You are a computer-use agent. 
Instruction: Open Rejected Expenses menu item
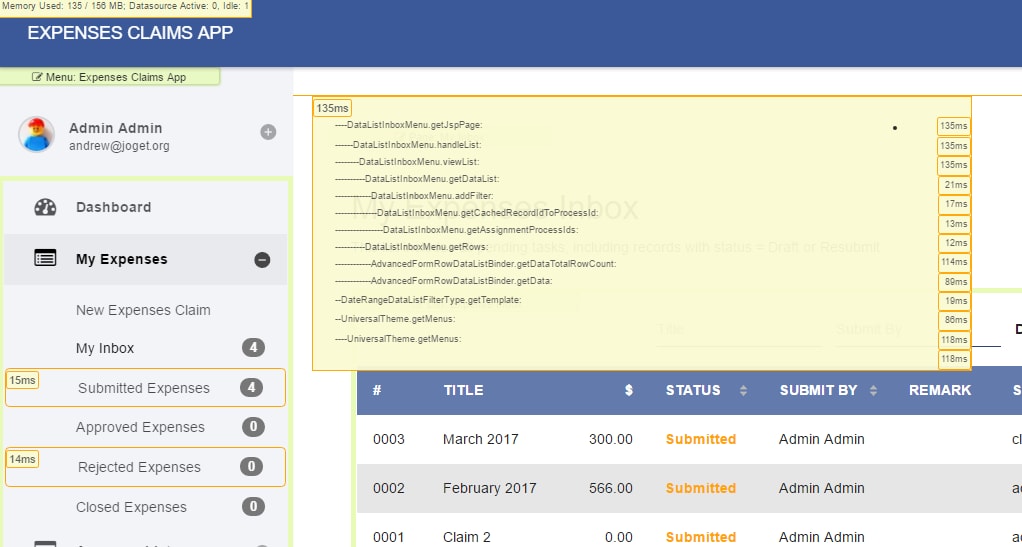139,467
